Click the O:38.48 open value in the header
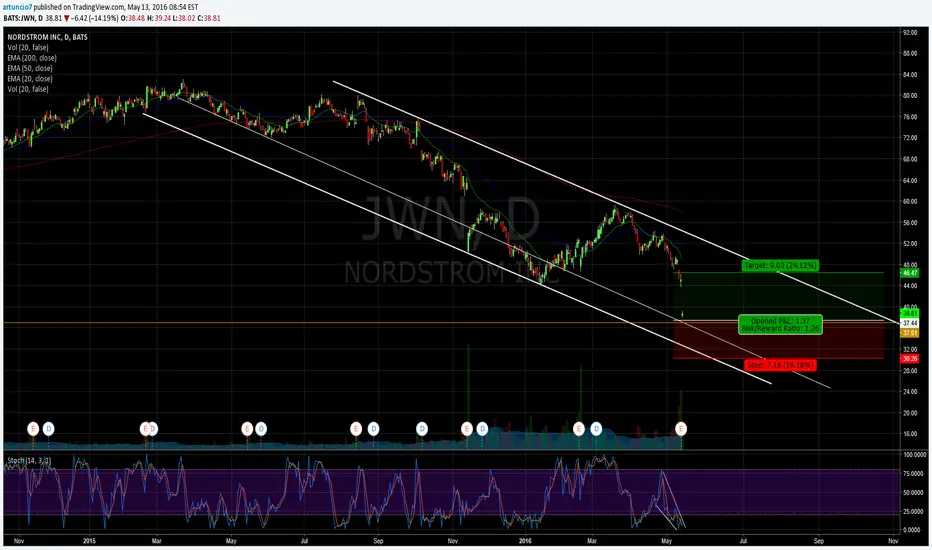932x550 pixels. point(133,18)
